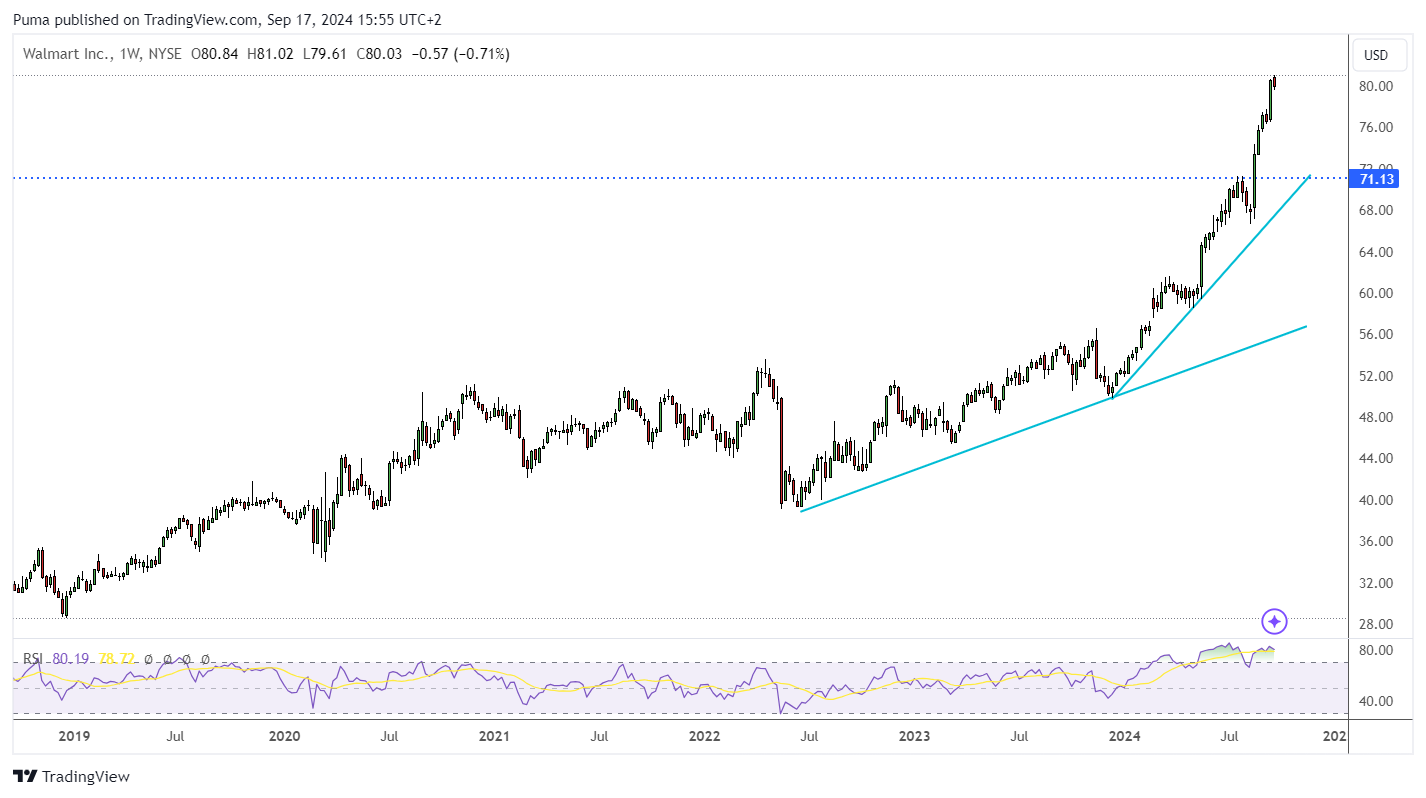The height and width of the screenshot is (798, 1426).
Task: Click the 2022 label on time axis
Action: 705,737
